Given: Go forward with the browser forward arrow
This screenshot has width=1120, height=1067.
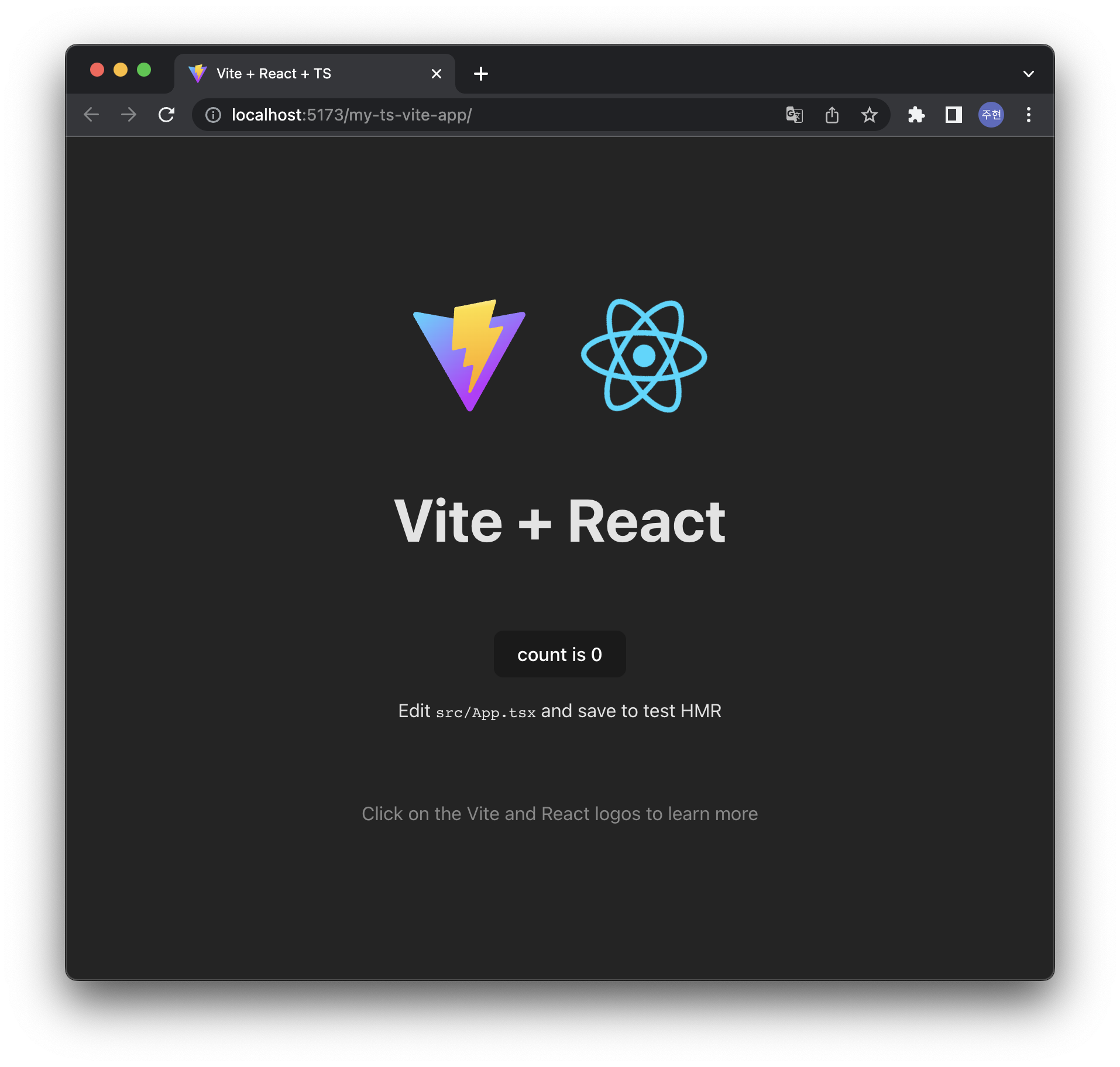Looking at the screenshot, I should tap(129, 115).
